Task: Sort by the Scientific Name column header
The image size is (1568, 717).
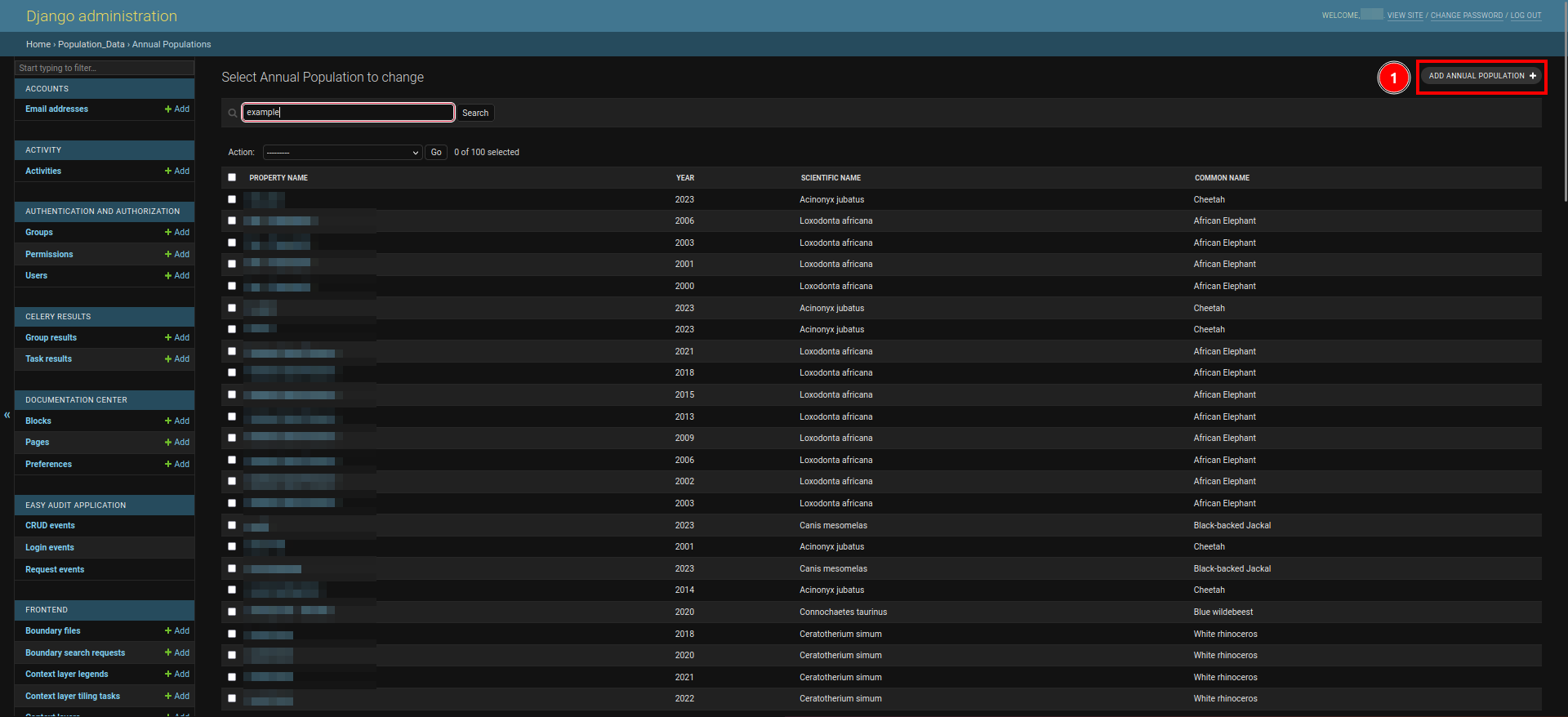Action: click(831, 177)
